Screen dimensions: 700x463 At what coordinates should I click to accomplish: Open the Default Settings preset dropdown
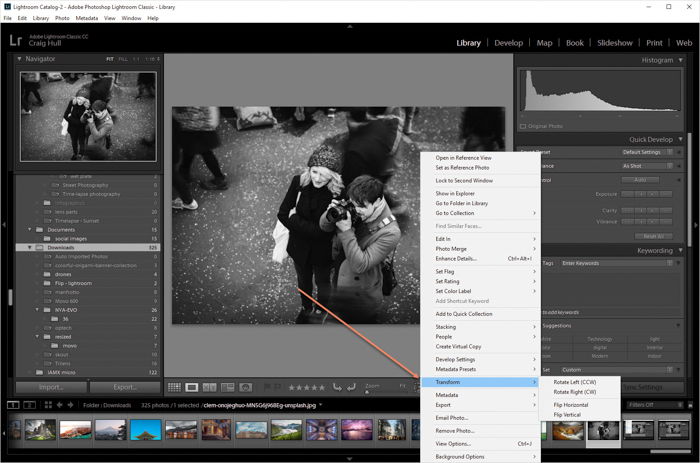click(x=647, y=152)
